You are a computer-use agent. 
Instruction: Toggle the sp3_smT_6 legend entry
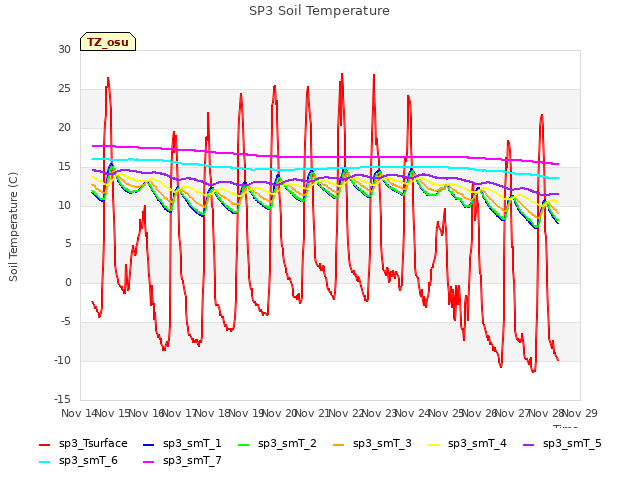point(78,460)
